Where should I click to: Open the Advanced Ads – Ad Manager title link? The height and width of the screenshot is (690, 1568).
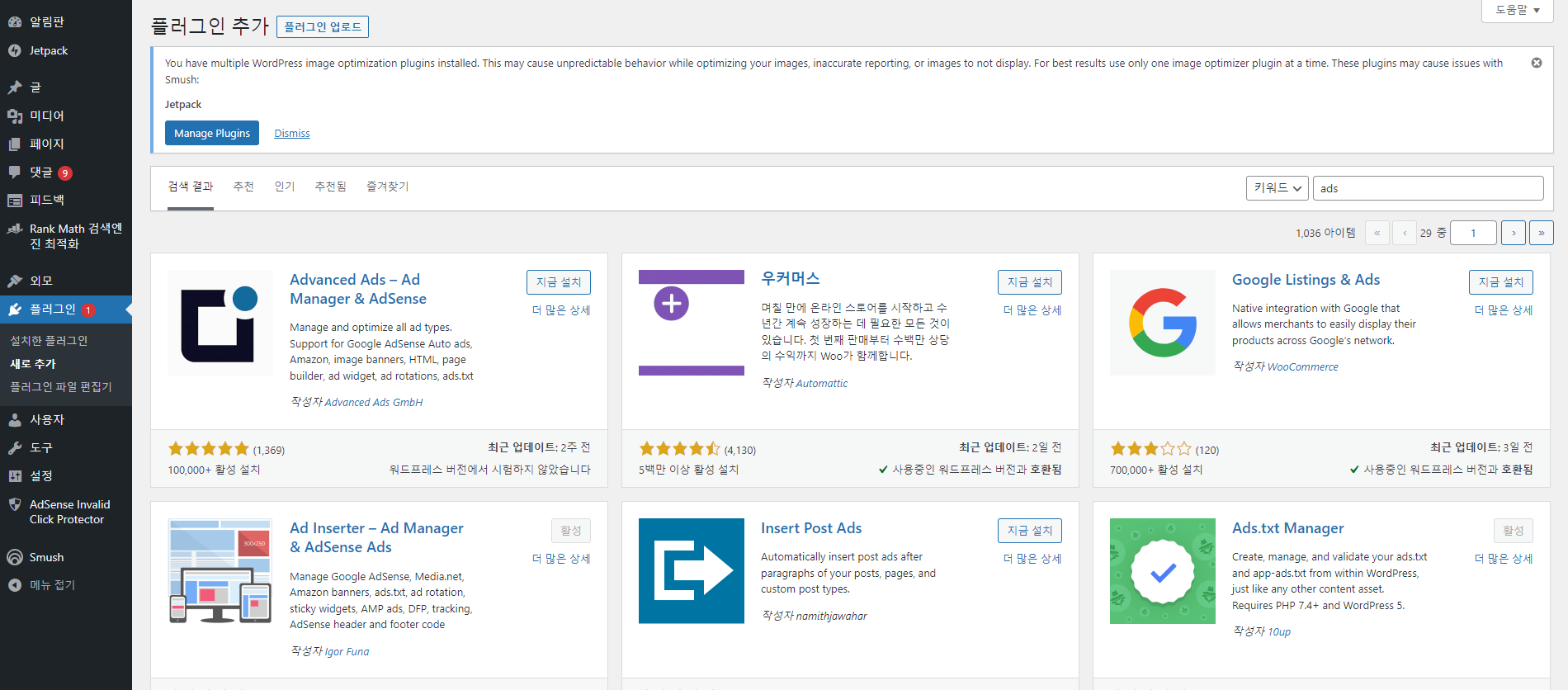[x=358, y=290]
